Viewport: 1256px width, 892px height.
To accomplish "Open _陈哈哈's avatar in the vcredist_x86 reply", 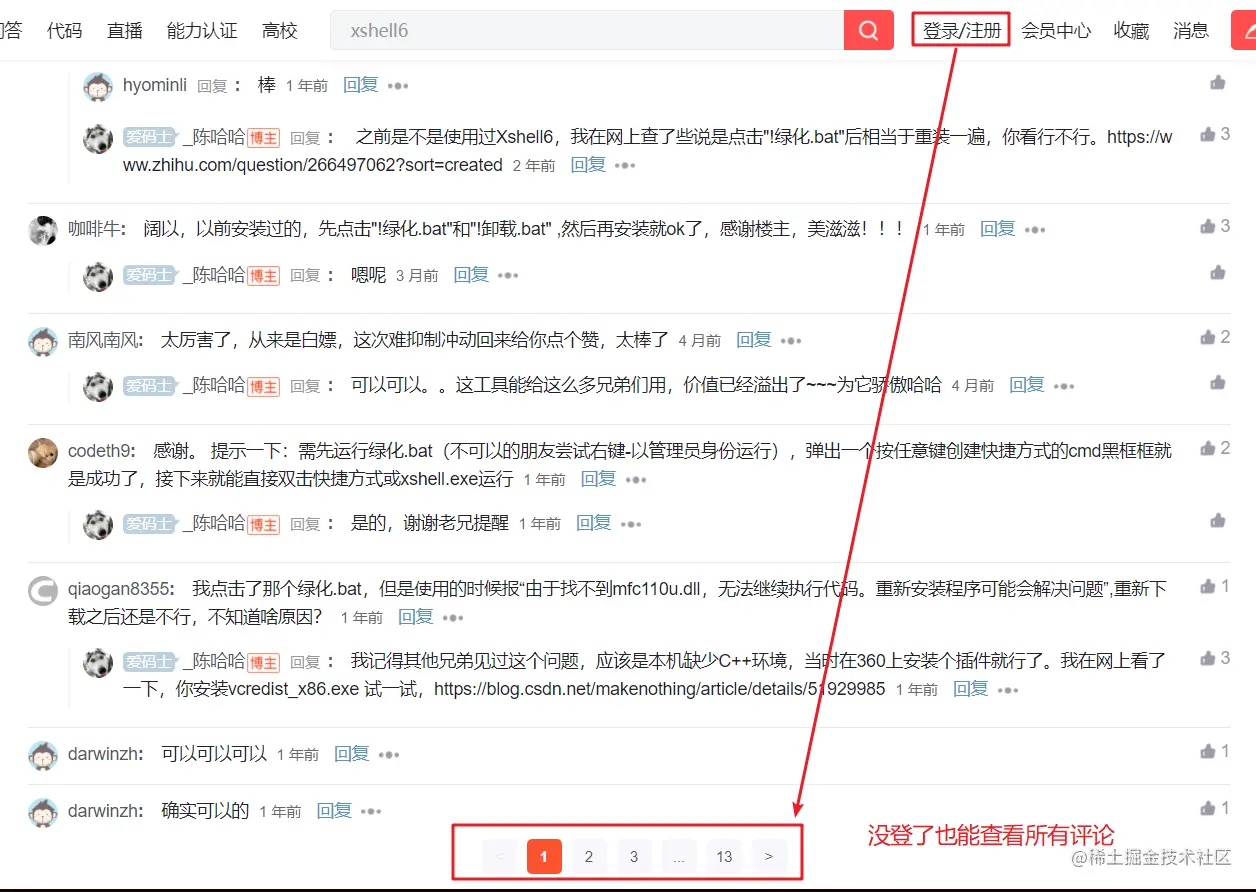I will coord(98,663).
